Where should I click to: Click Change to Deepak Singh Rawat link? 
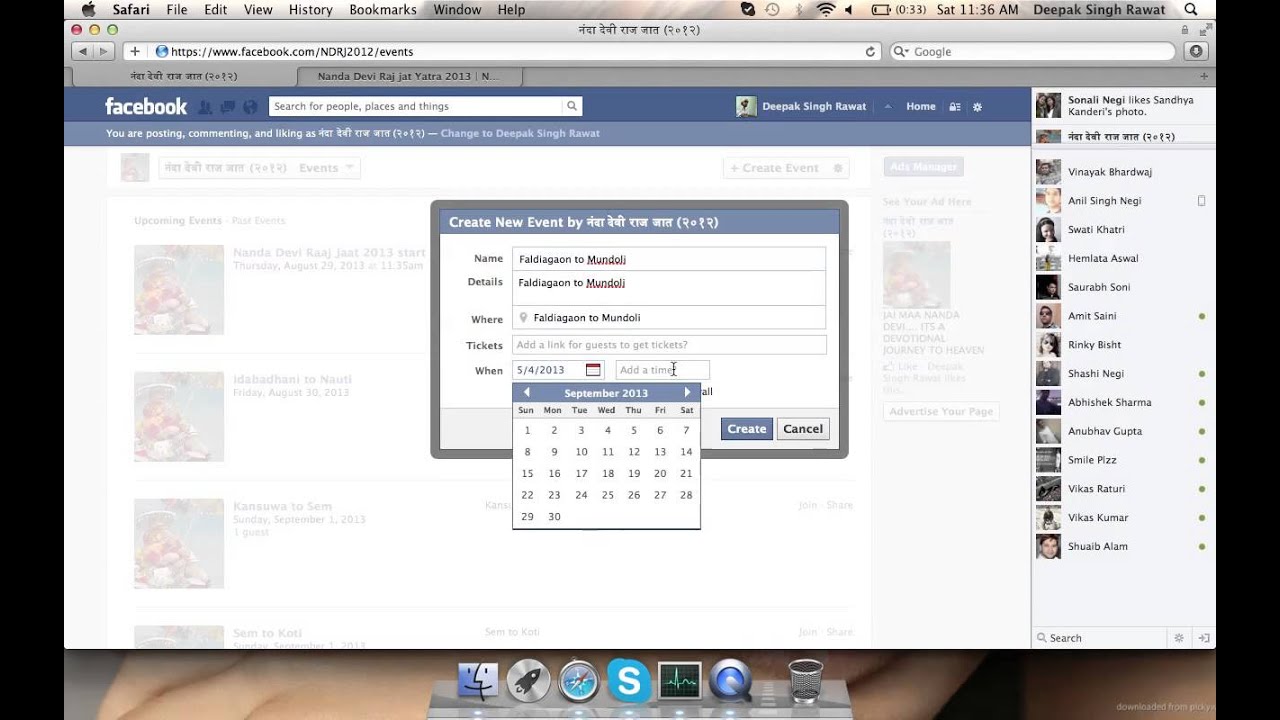point(520,133)
